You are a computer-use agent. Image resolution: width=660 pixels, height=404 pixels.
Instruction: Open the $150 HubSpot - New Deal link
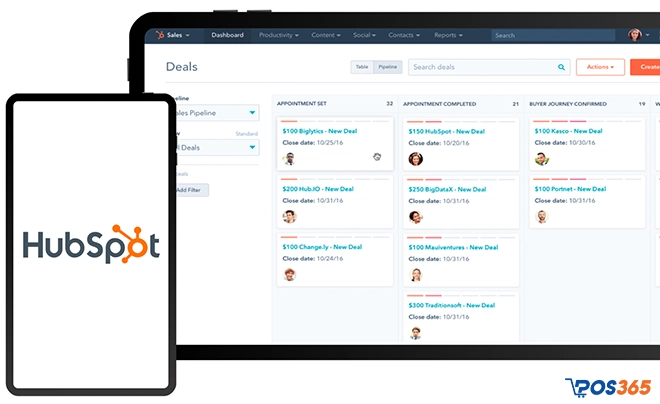pos(447,131)
